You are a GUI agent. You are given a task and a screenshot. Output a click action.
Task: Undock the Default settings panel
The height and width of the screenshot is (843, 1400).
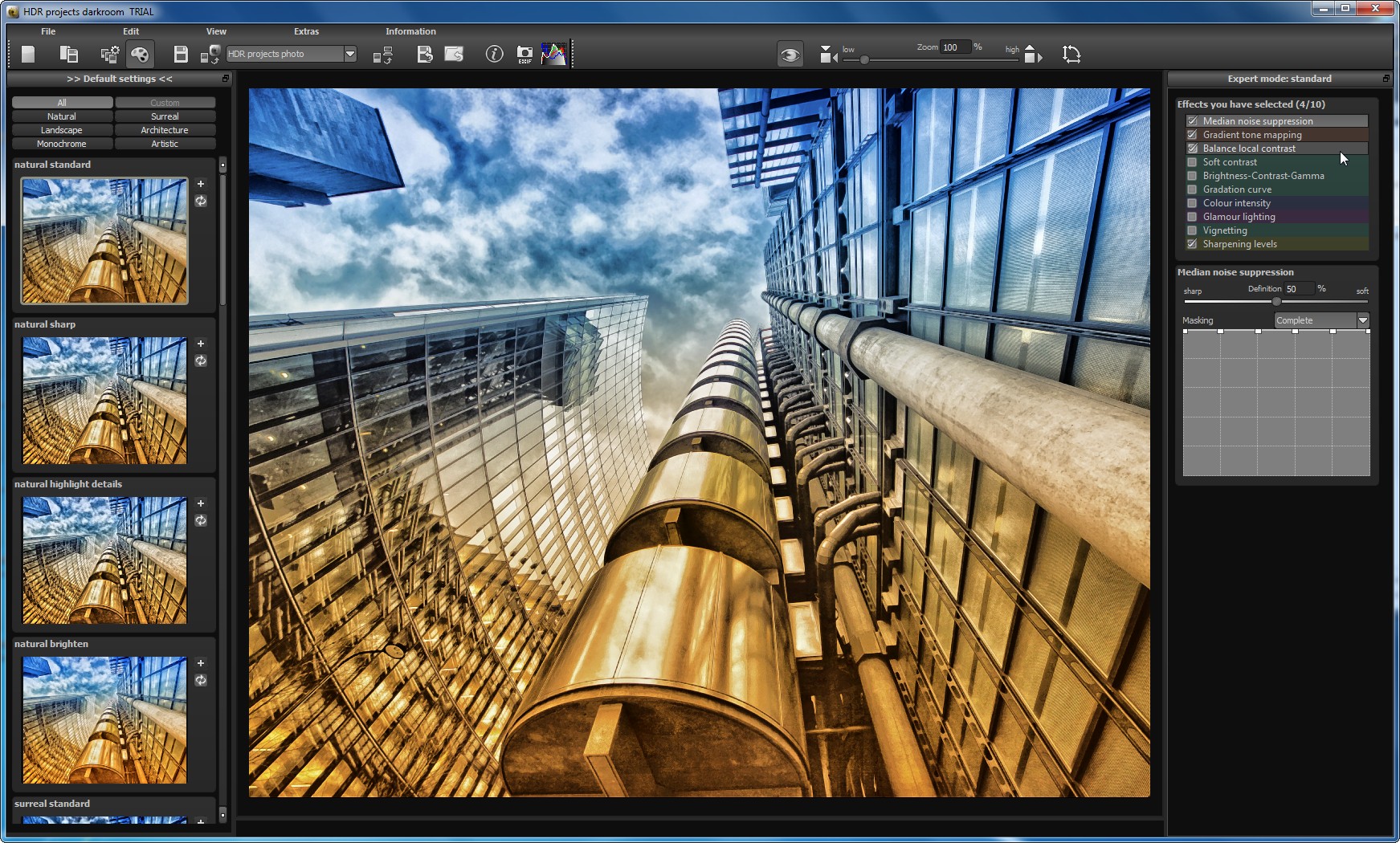pyautogui.click(x=226, y=79)
